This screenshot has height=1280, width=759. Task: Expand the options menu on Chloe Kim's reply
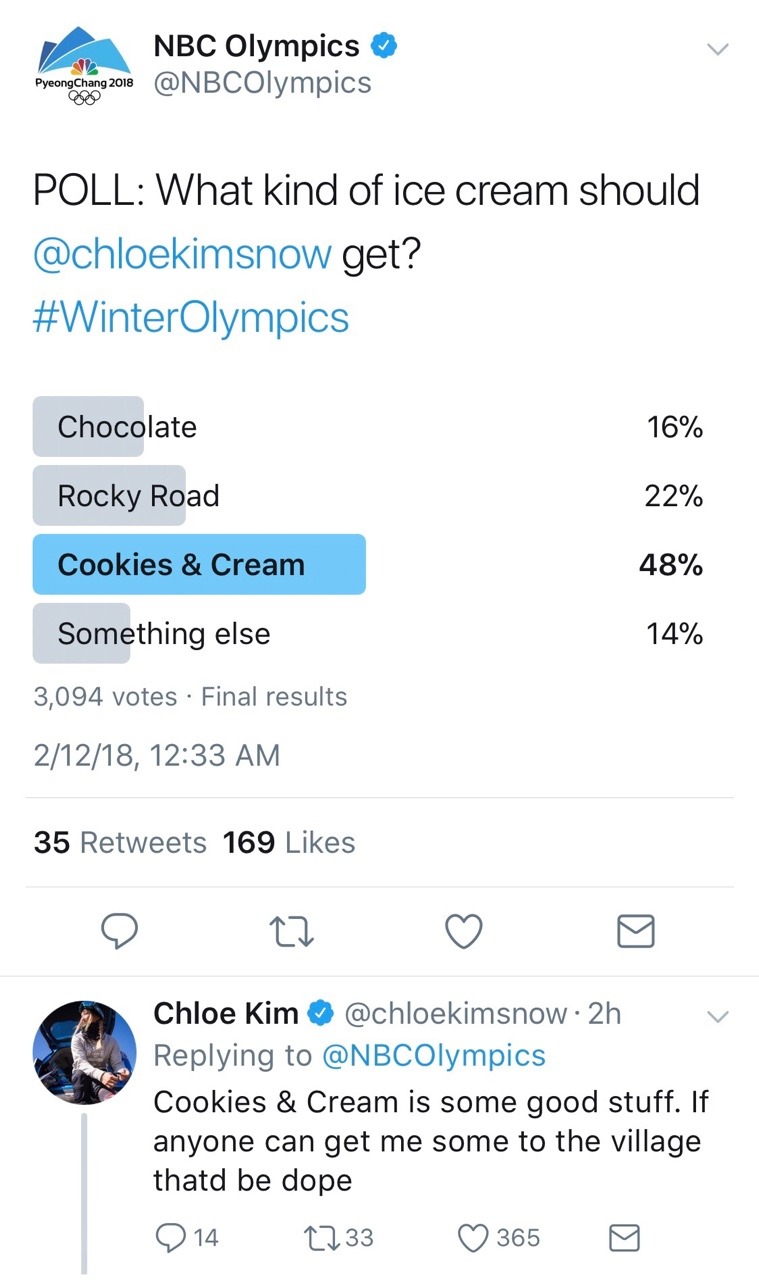click(x=717, y=1016)
